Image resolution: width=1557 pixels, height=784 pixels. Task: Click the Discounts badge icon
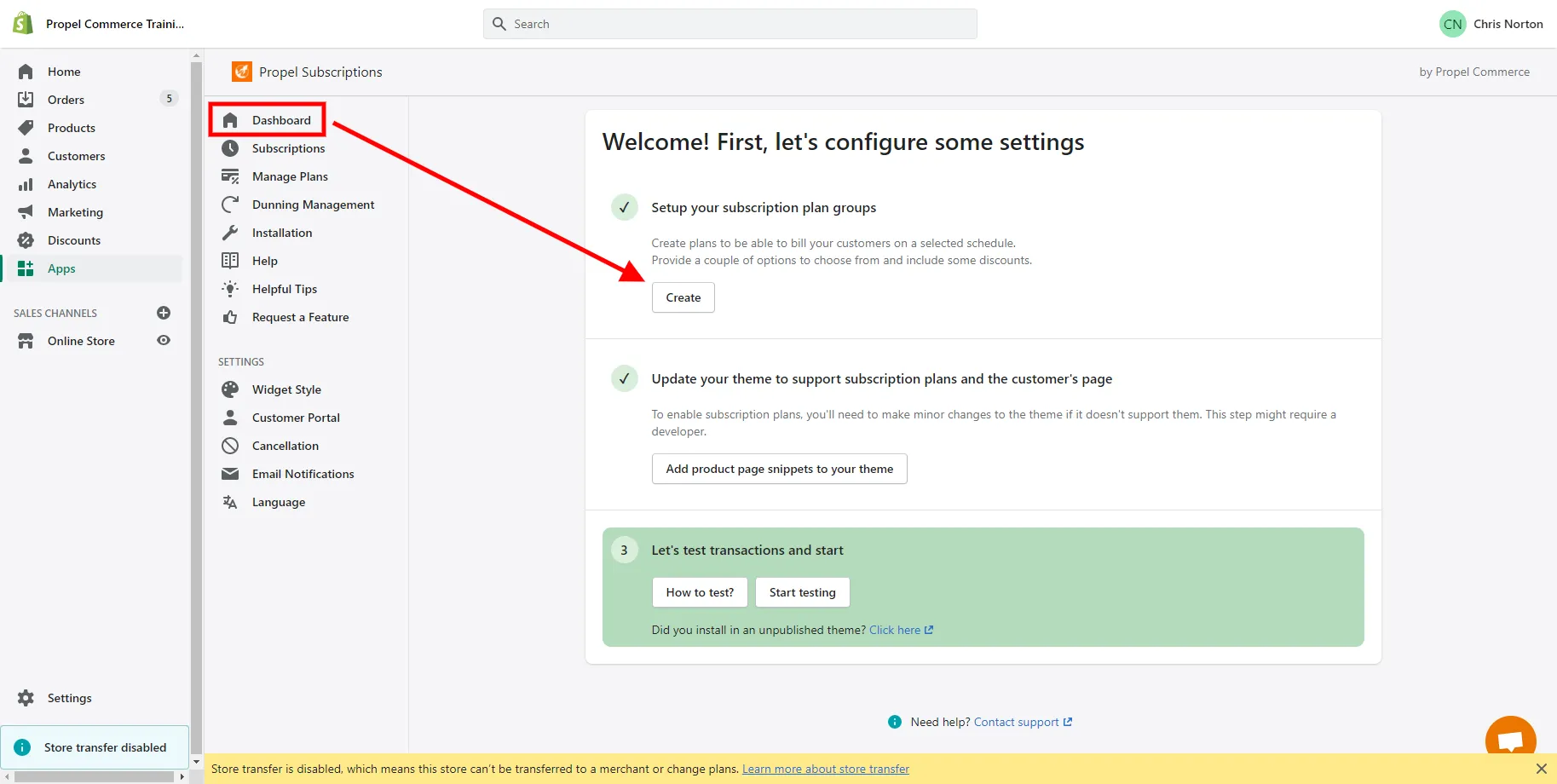click(26, 240)
